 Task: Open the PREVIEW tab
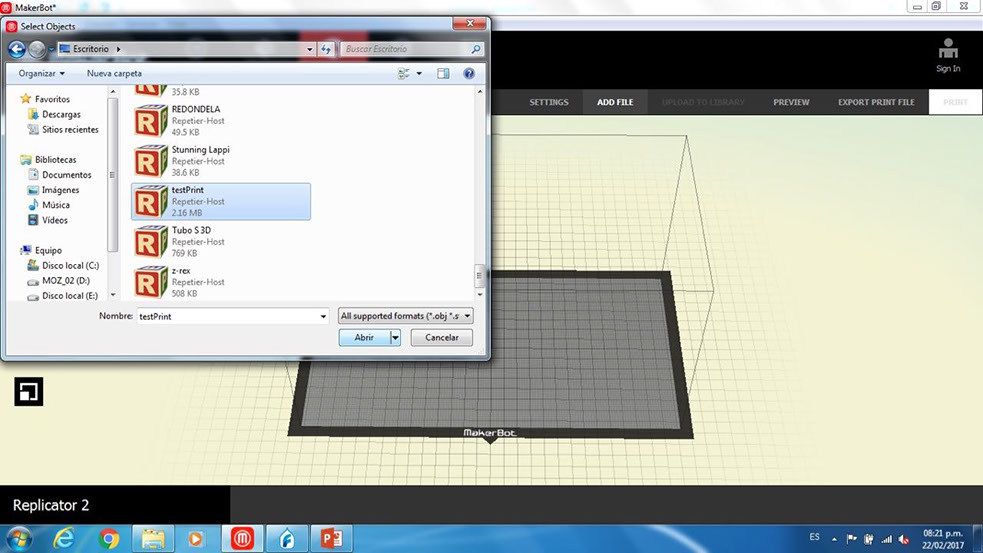coord(791,102)
